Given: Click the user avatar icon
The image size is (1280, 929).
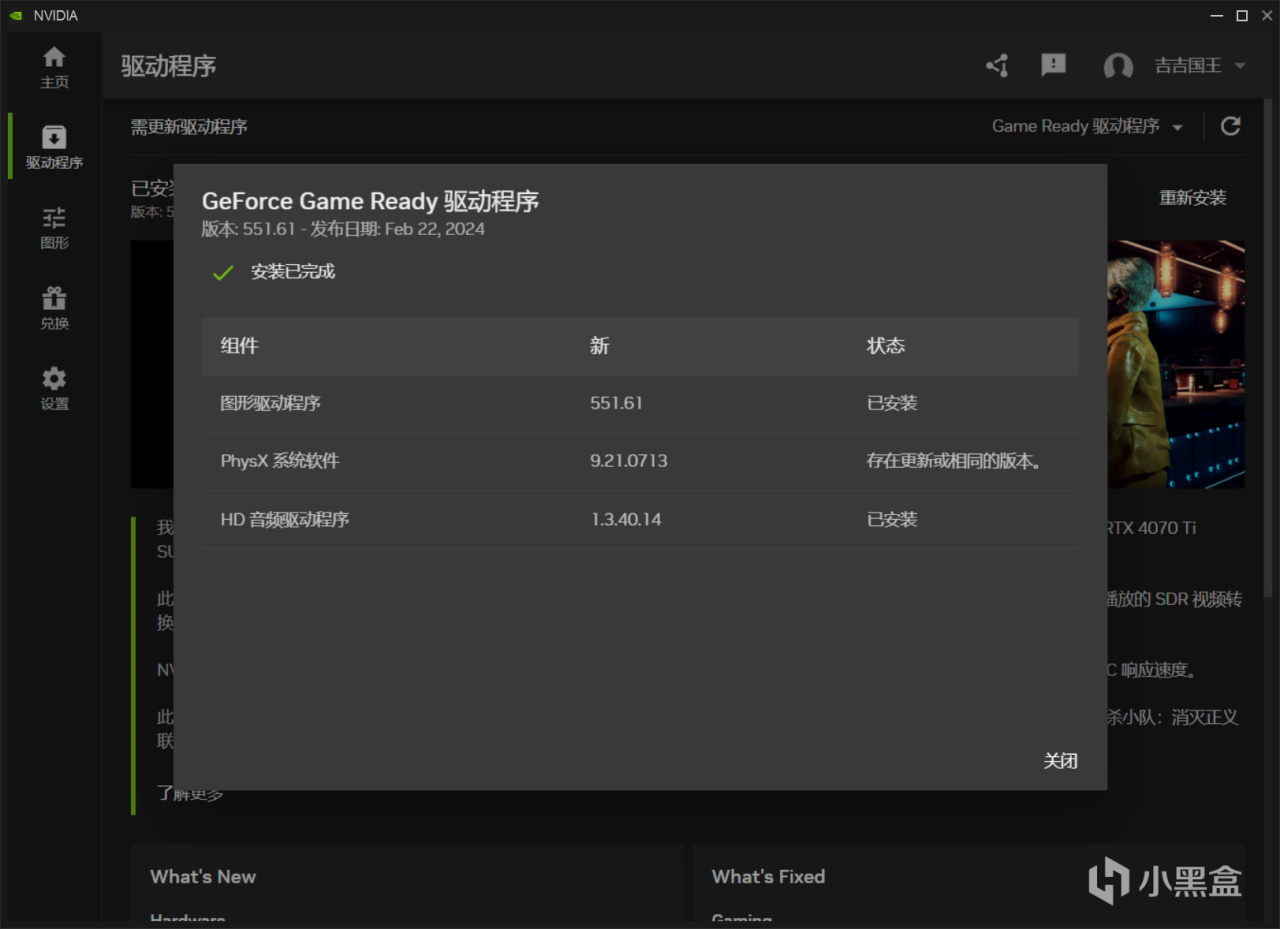Looking at the screenshot, I should pyautogui.click(x=1118, y=66).
